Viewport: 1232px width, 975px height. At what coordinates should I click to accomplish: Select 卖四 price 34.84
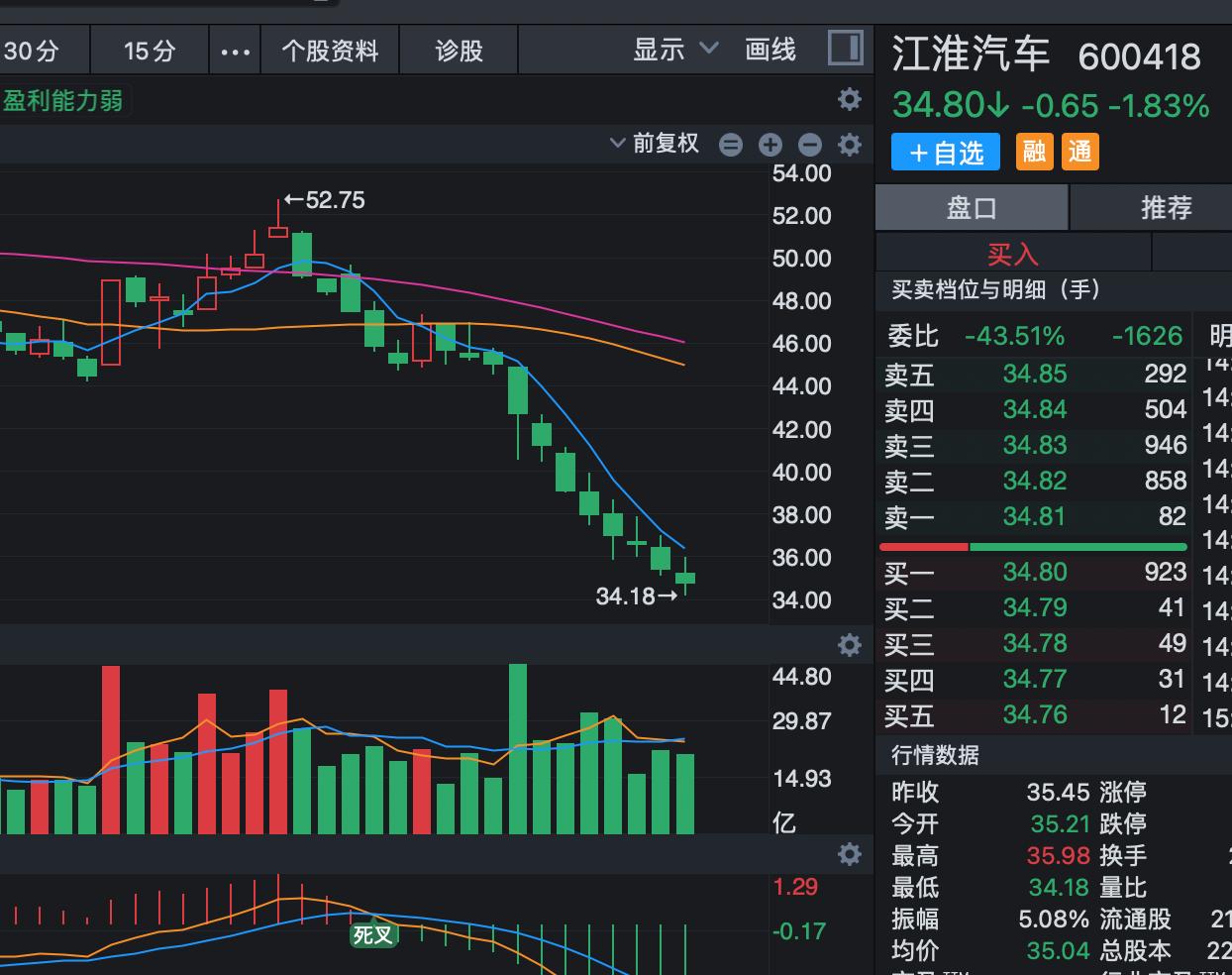pos(1035,409)
